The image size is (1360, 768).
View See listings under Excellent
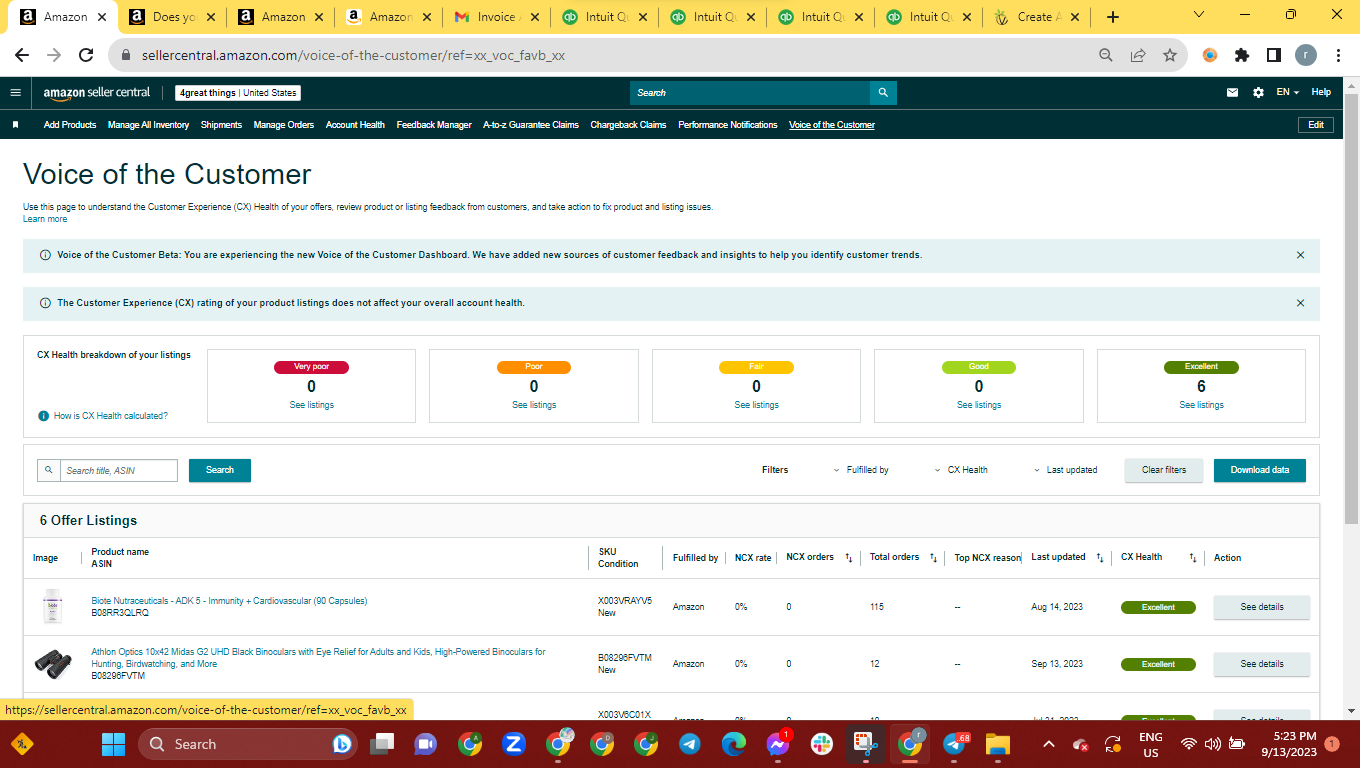(x=1201, y=405)
